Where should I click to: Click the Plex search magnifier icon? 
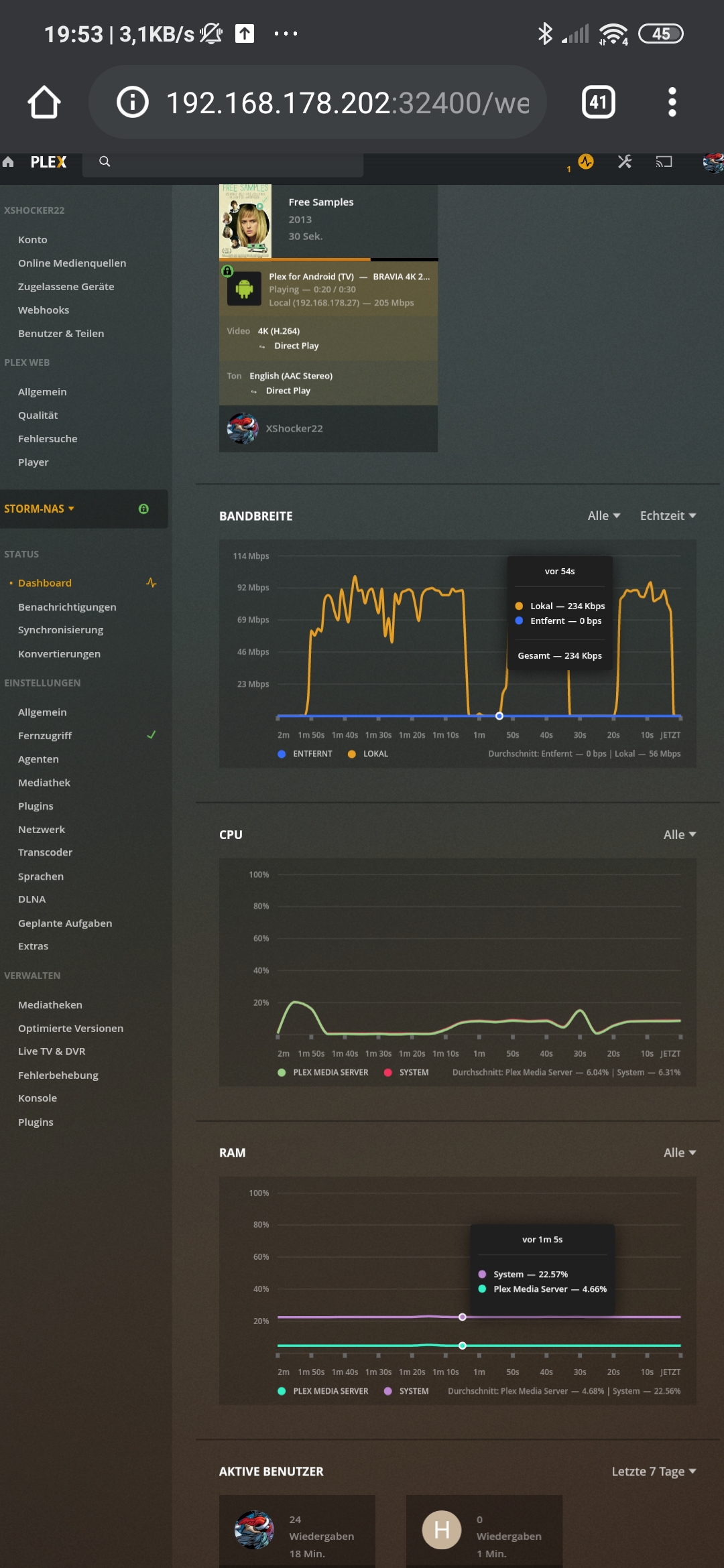[105, 161]
